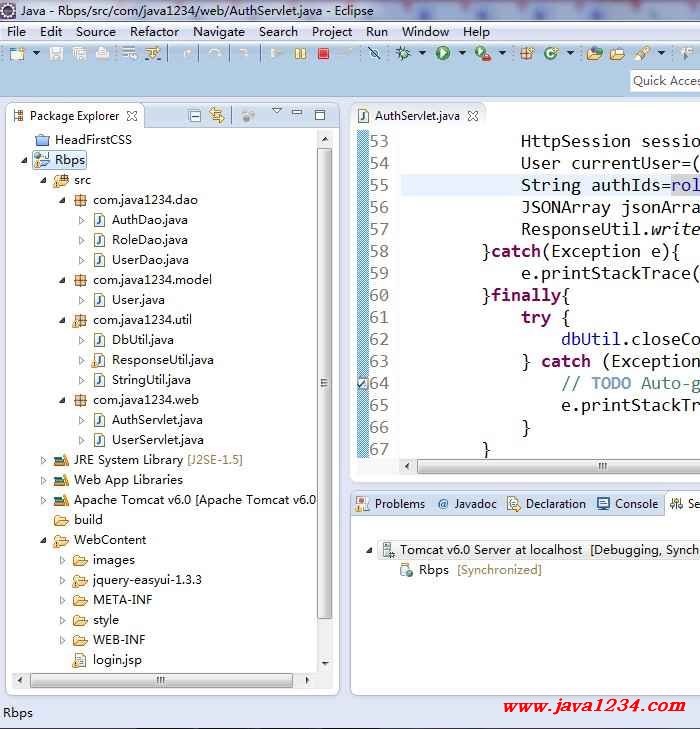This screenshot has width=700, height=729.
Task: Collapse the com.java1234.model package
Action: point(62,280)
